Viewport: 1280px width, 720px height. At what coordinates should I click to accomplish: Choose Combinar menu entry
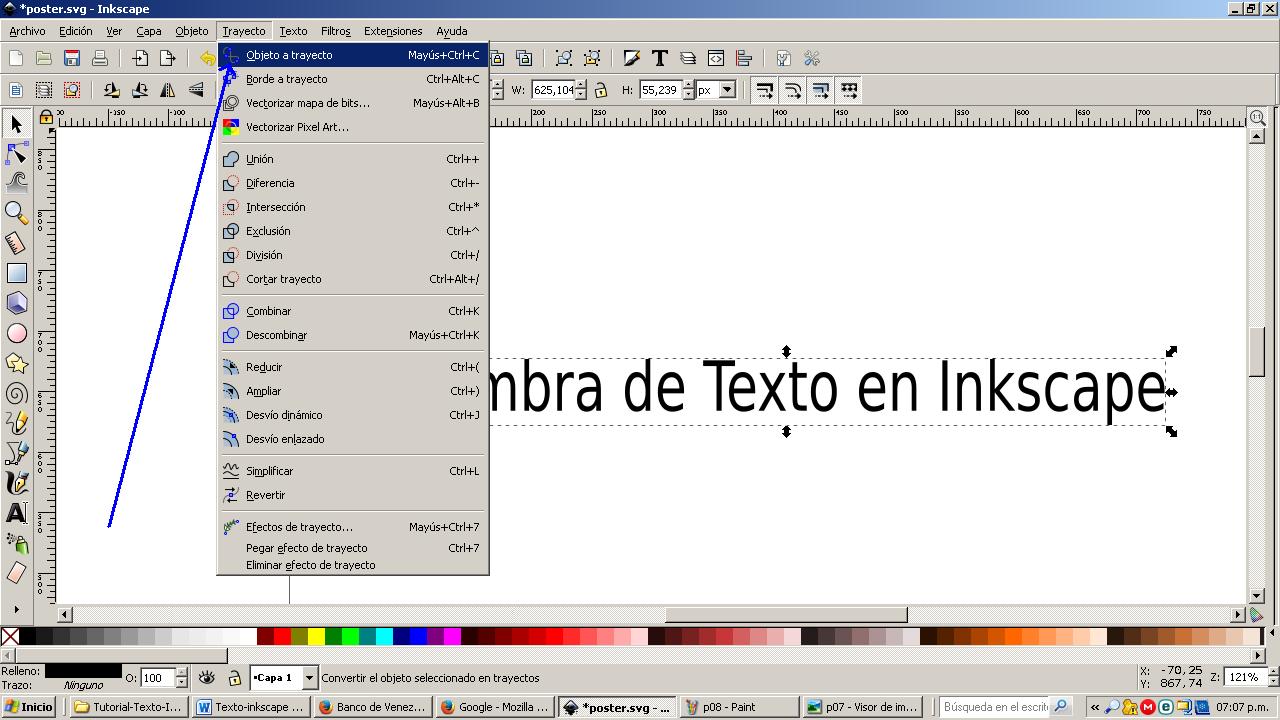(352, 311)
